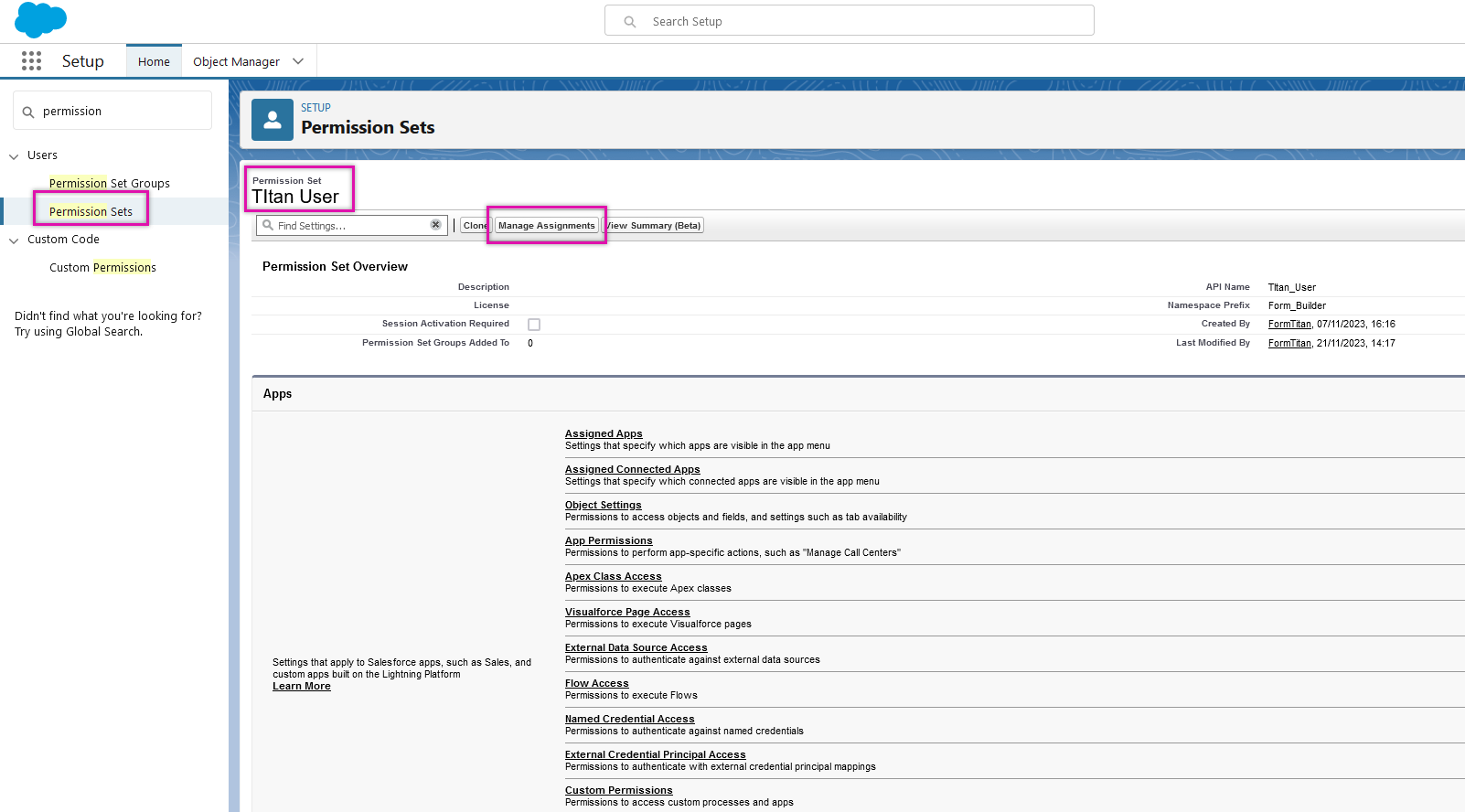This screenshot has height=812, width=1465.
Task: Click the Form_Builder namespace prefix value
Action: 1297,305
